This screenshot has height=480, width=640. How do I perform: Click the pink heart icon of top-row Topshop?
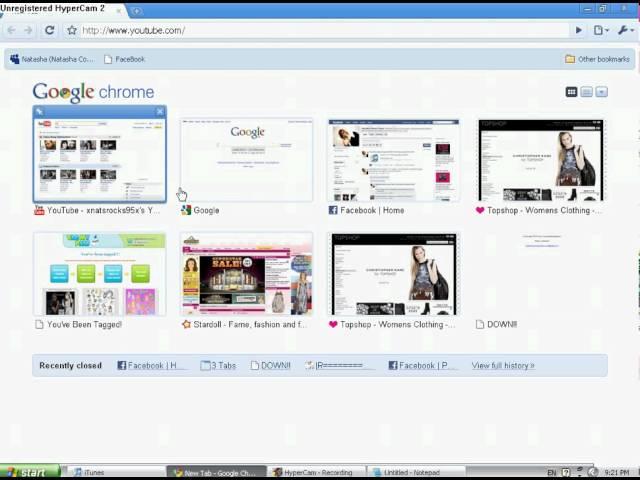480,210
